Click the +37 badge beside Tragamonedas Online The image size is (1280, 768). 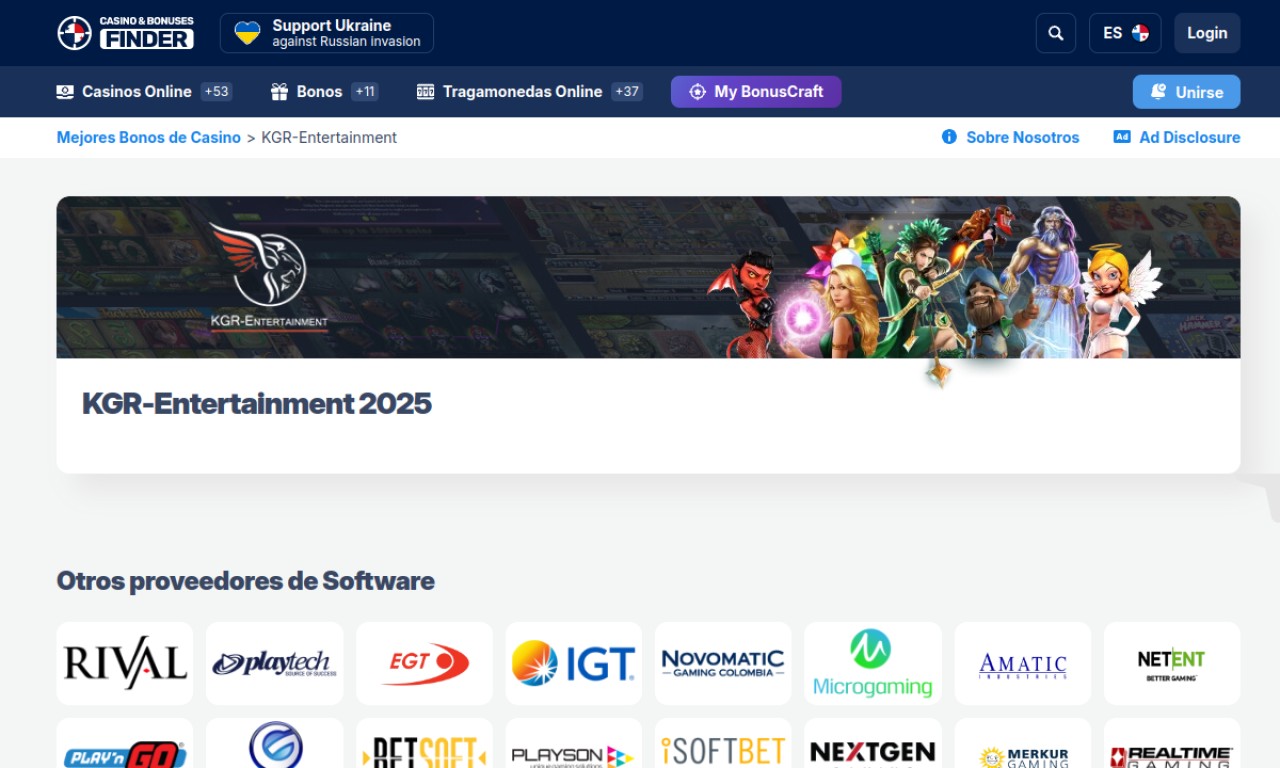[x=627, y=92]
